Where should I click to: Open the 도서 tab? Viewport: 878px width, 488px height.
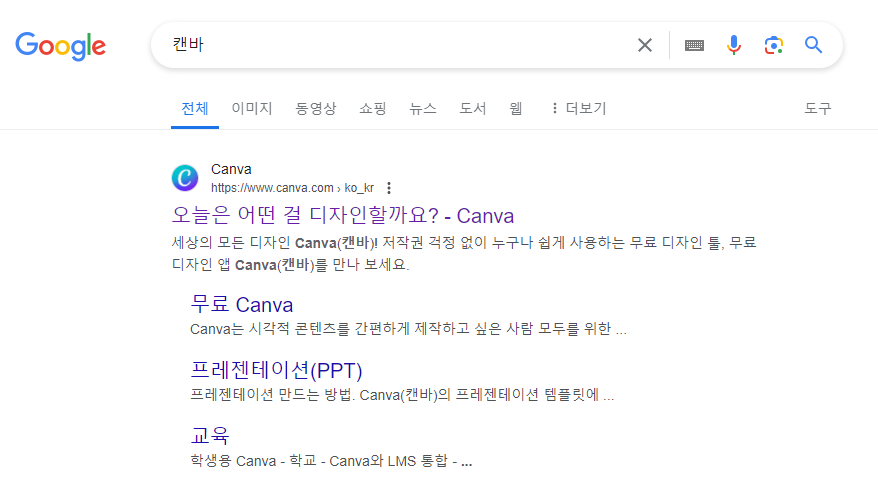point(473,109)
